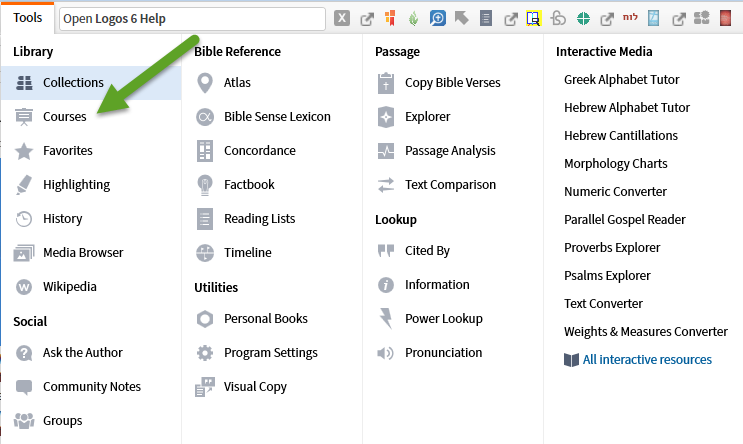The image size is (743, 444).
Task: Click the interlocking rings shortcut icon
Action: (x=558, y=18)
